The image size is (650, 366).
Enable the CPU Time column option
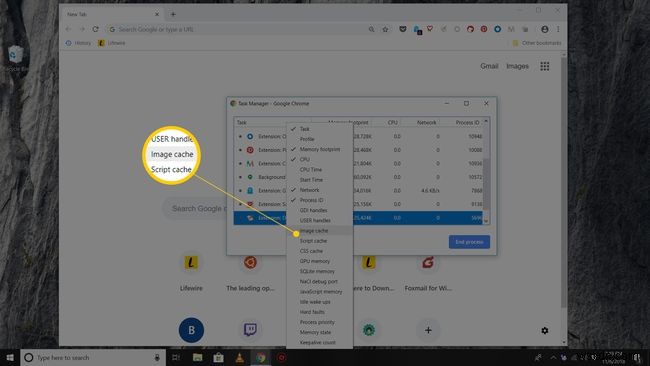tap(320, 170)
